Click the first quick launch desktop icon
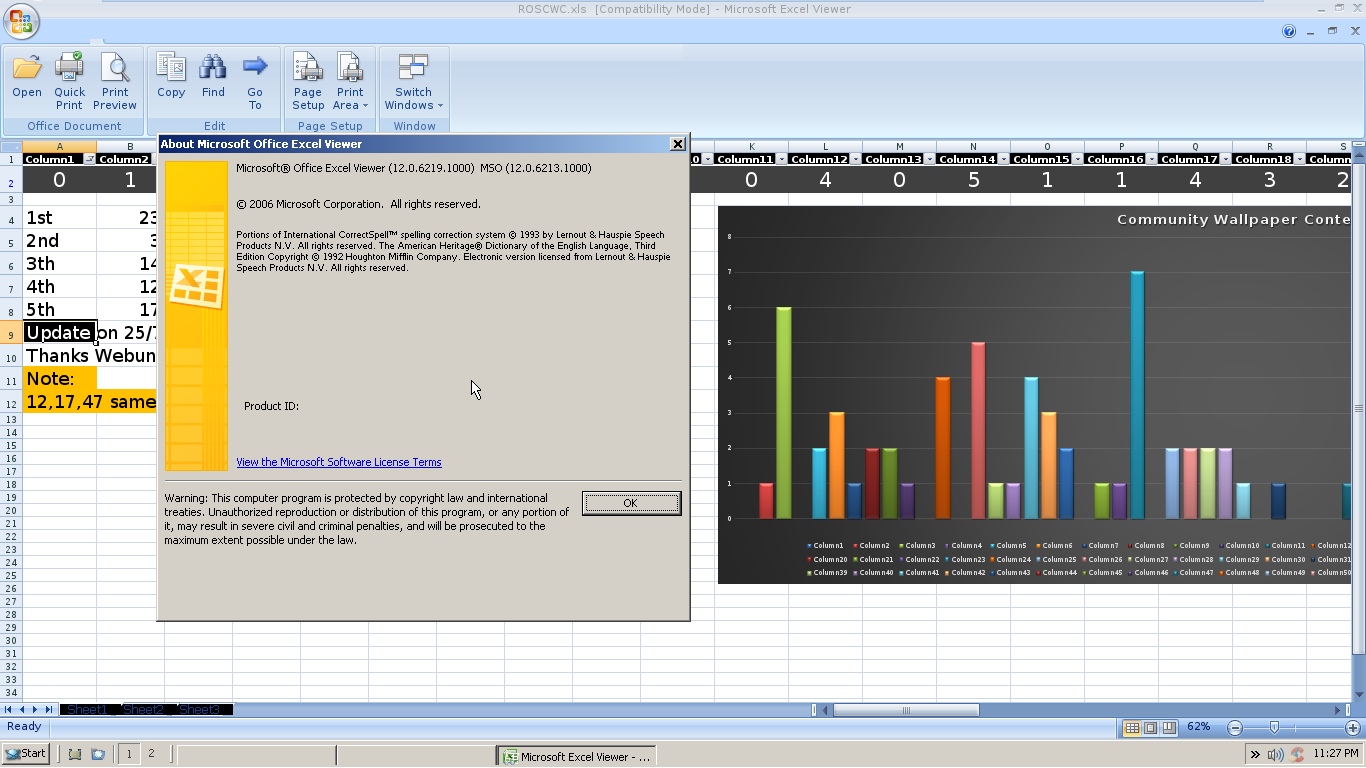 [74, 754]
